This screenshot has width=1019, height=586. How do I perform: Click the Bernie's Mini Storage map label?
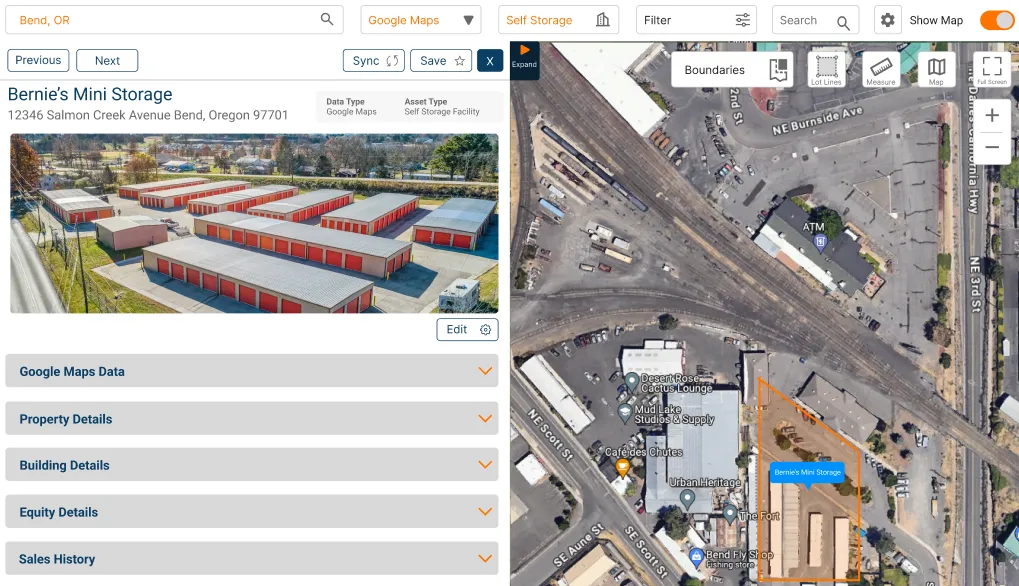point(807,472)
